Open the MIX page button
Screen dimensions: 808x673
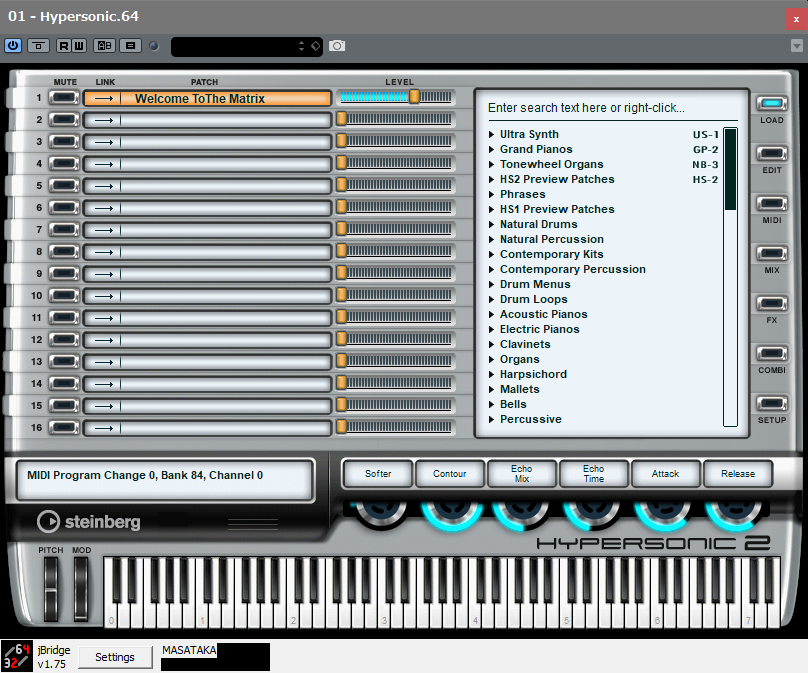771,254
